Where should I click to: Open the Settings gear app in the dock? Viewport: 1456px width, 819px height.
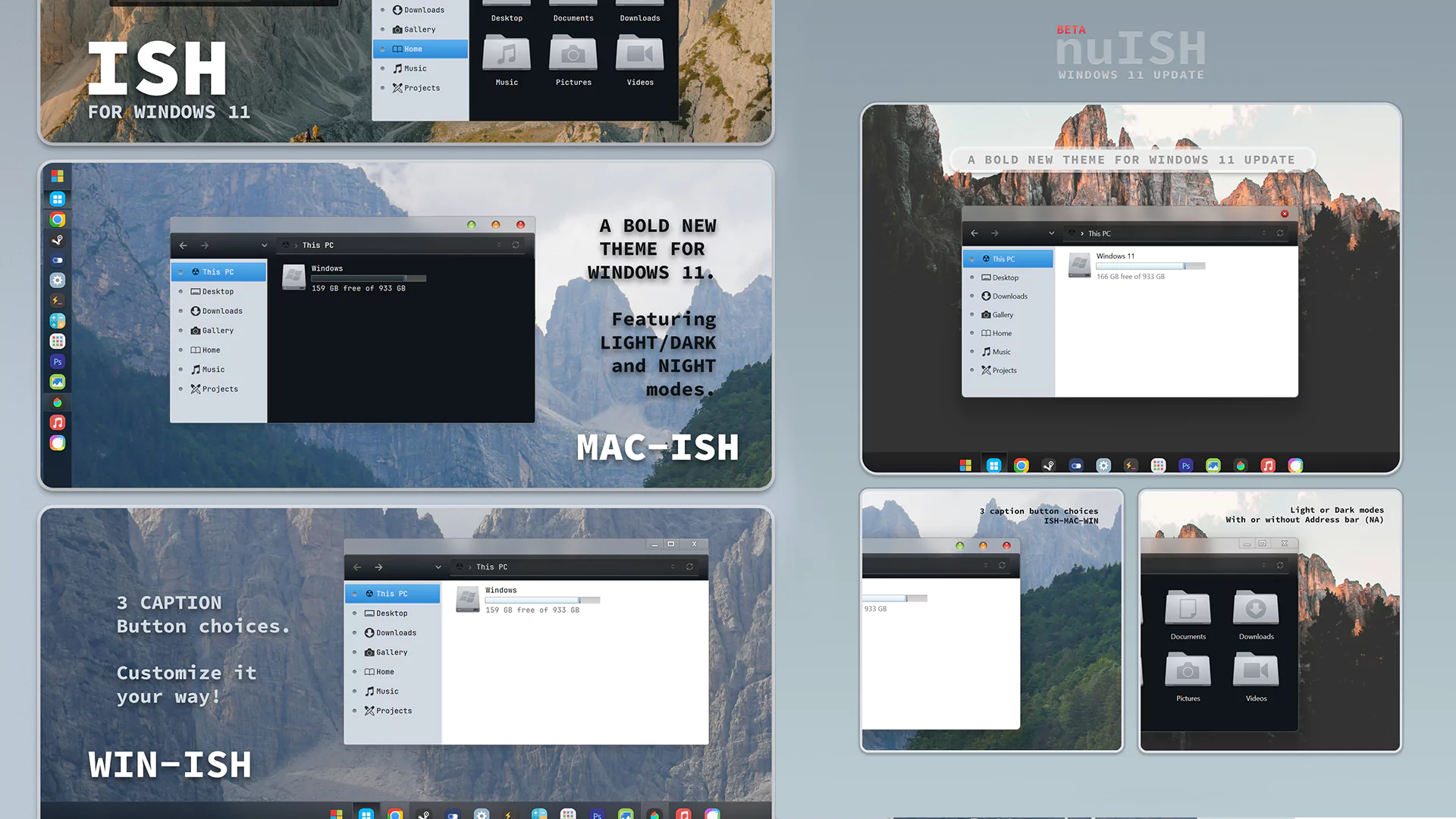click(x=58, y=281)
